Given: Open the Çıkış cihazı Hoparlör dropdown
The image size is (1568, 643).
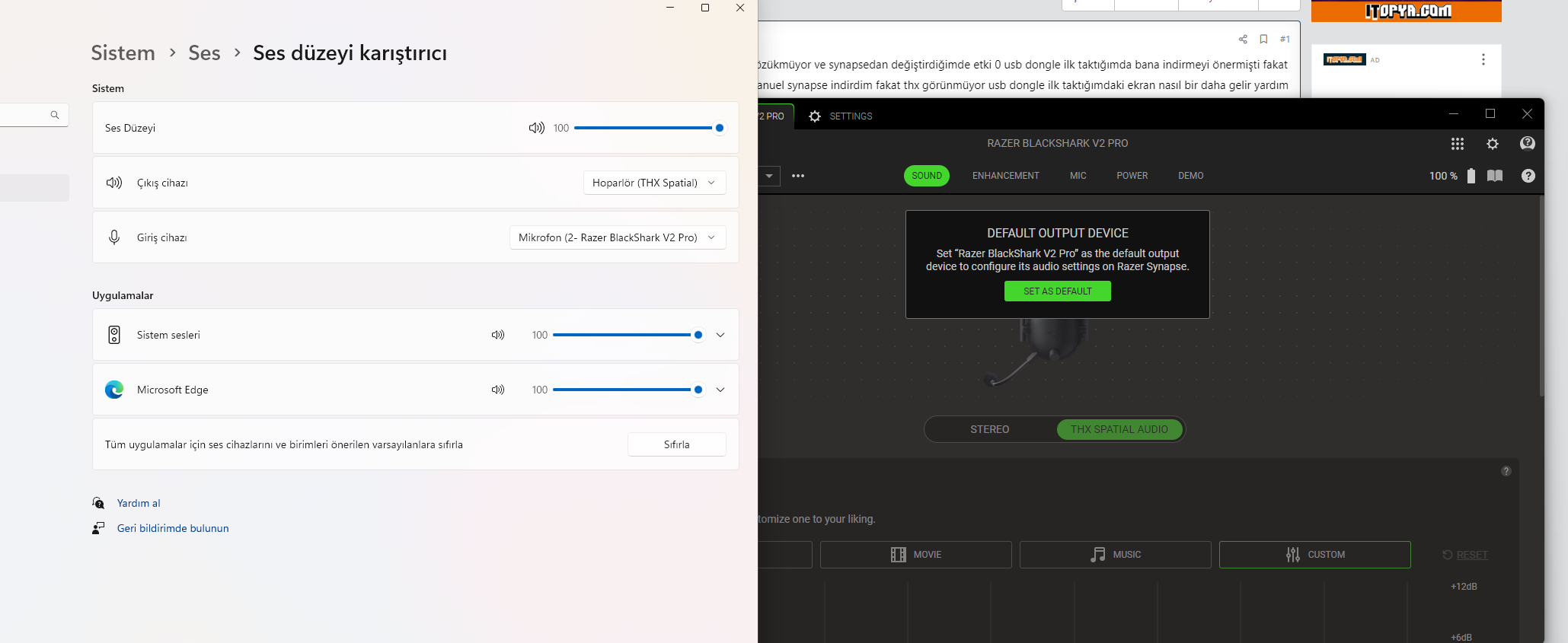Looking at the screenshot, I should [655, 183].
